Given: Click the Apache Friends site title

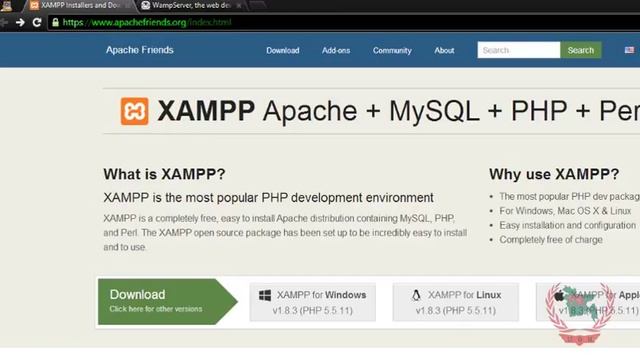Looking at the screenshot, I should pyautogui.click(x=140, y=50).
